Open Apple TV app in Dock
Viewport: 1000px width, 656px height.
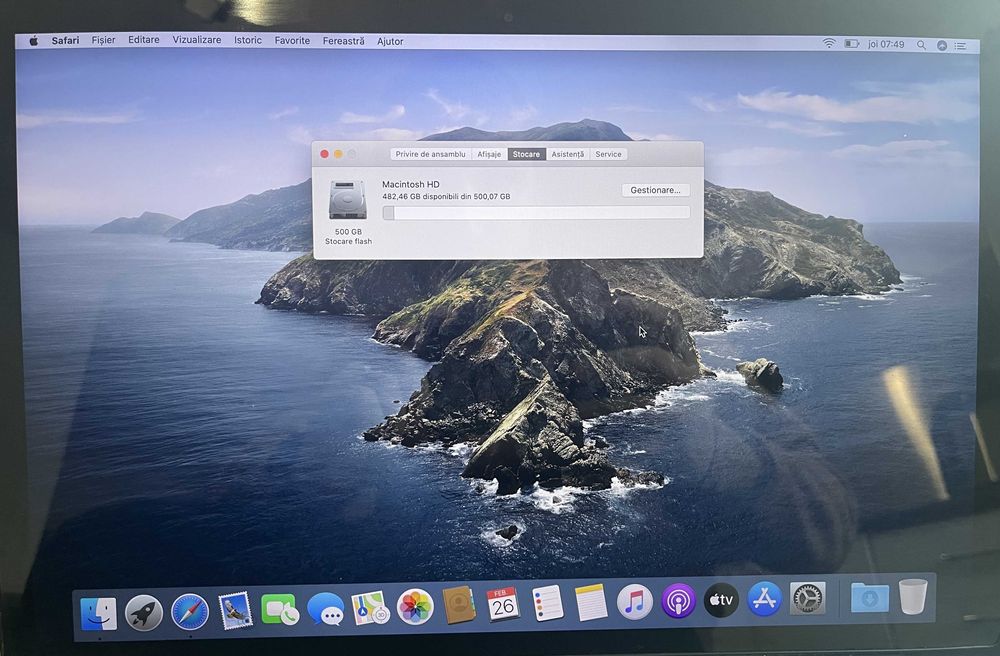[x=721, y=600]
